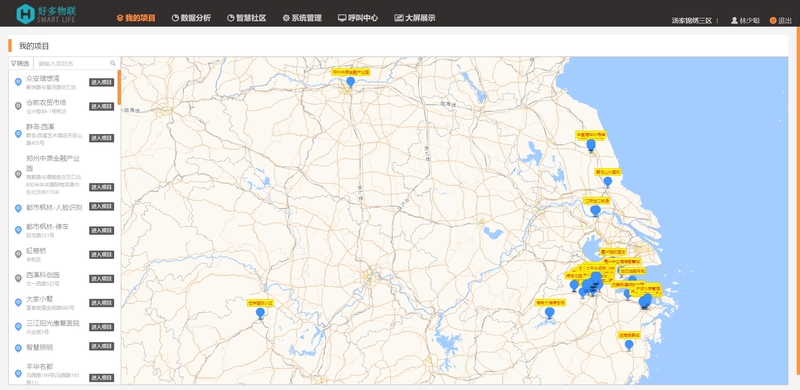Click the gray location pin beside 仓前农贸市场
The image size is (800, 390).
click(x=18, y=106)
